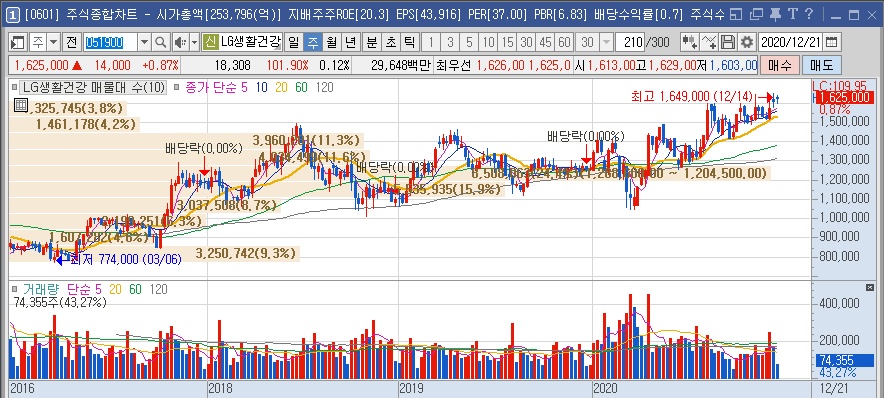This screenshot has width=884, height=398.
Task: Select daily period 일
Action: tap(294, 42)
